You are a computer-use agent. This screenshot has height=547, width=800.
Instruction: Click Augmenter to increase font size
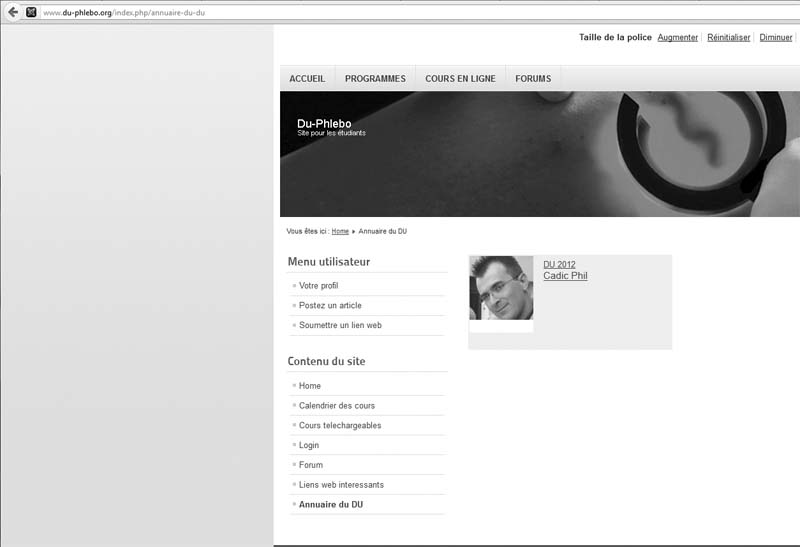[677, 38]
